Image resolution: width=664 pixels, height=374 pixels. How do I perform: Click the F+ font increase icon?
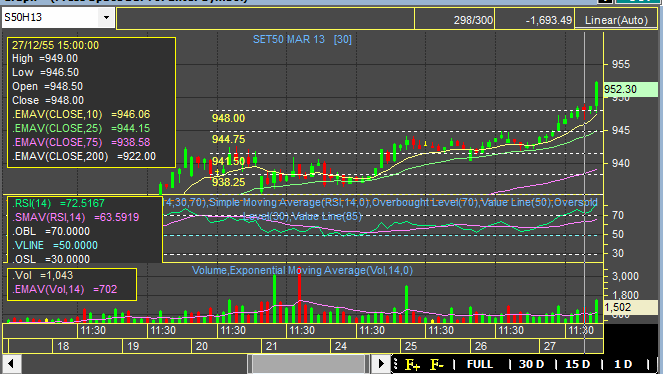tap(412, 364)
